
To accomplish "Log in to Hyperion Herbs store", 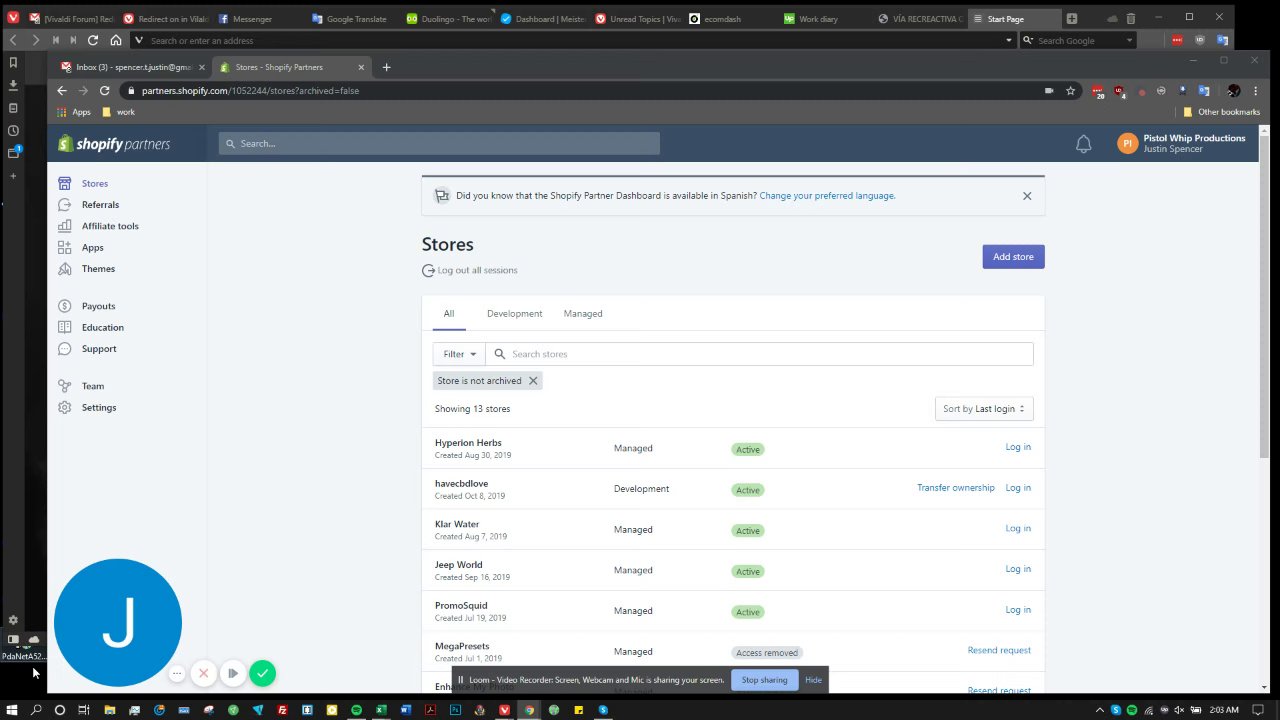I will pos(1018,447).
